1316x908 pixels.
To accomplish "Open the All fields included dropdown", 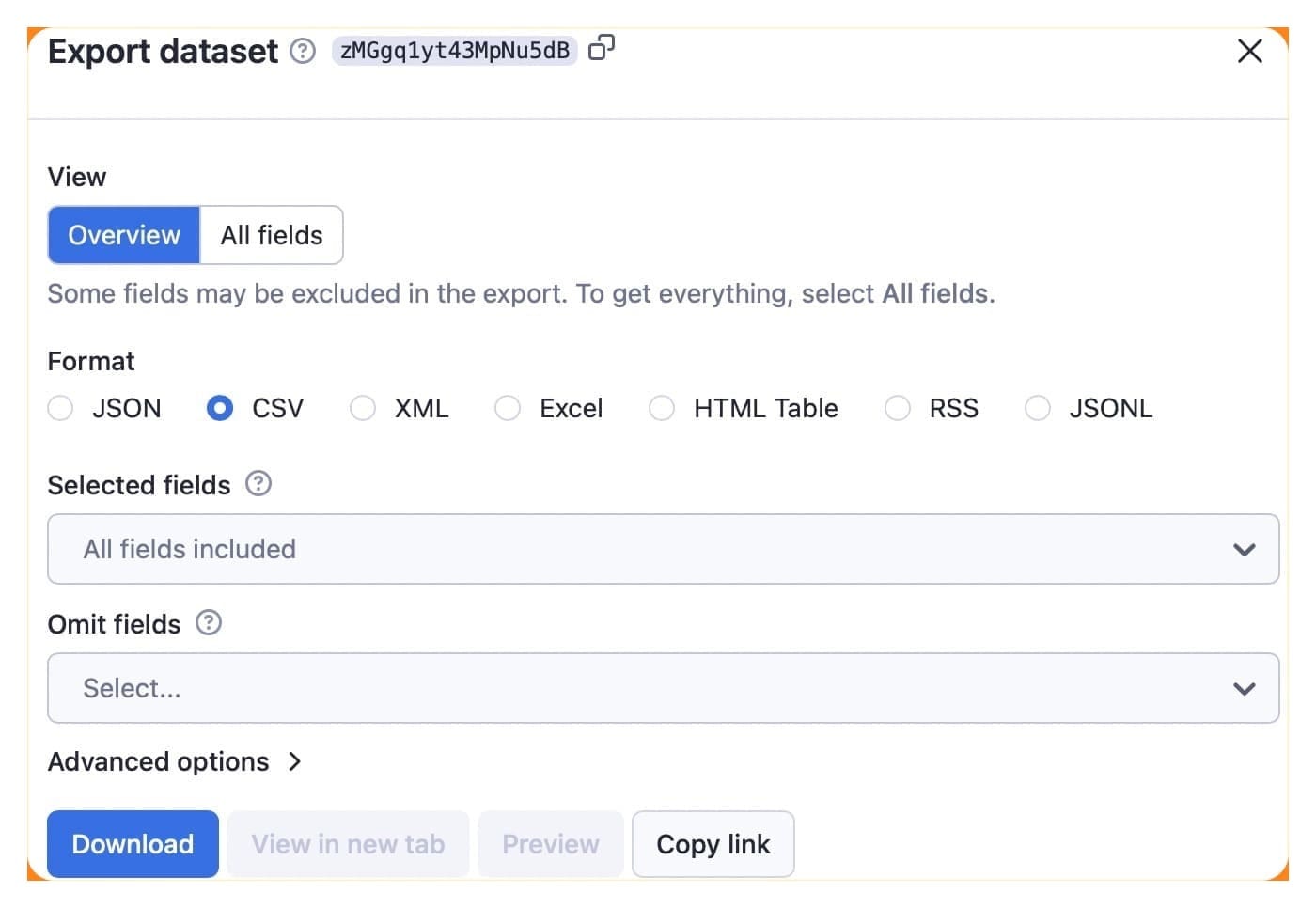I will coord(658,549).
